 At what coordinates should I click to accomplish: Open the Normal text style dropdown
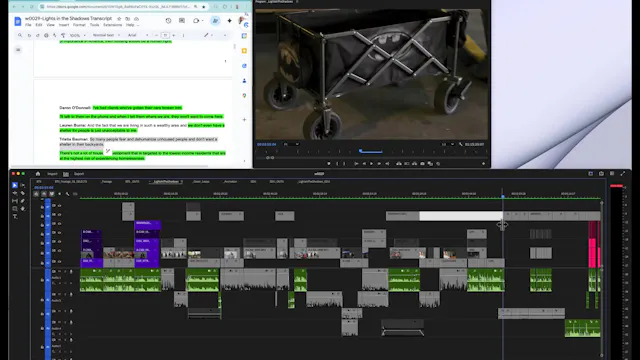pyautogui.click(x=105, y=36)
